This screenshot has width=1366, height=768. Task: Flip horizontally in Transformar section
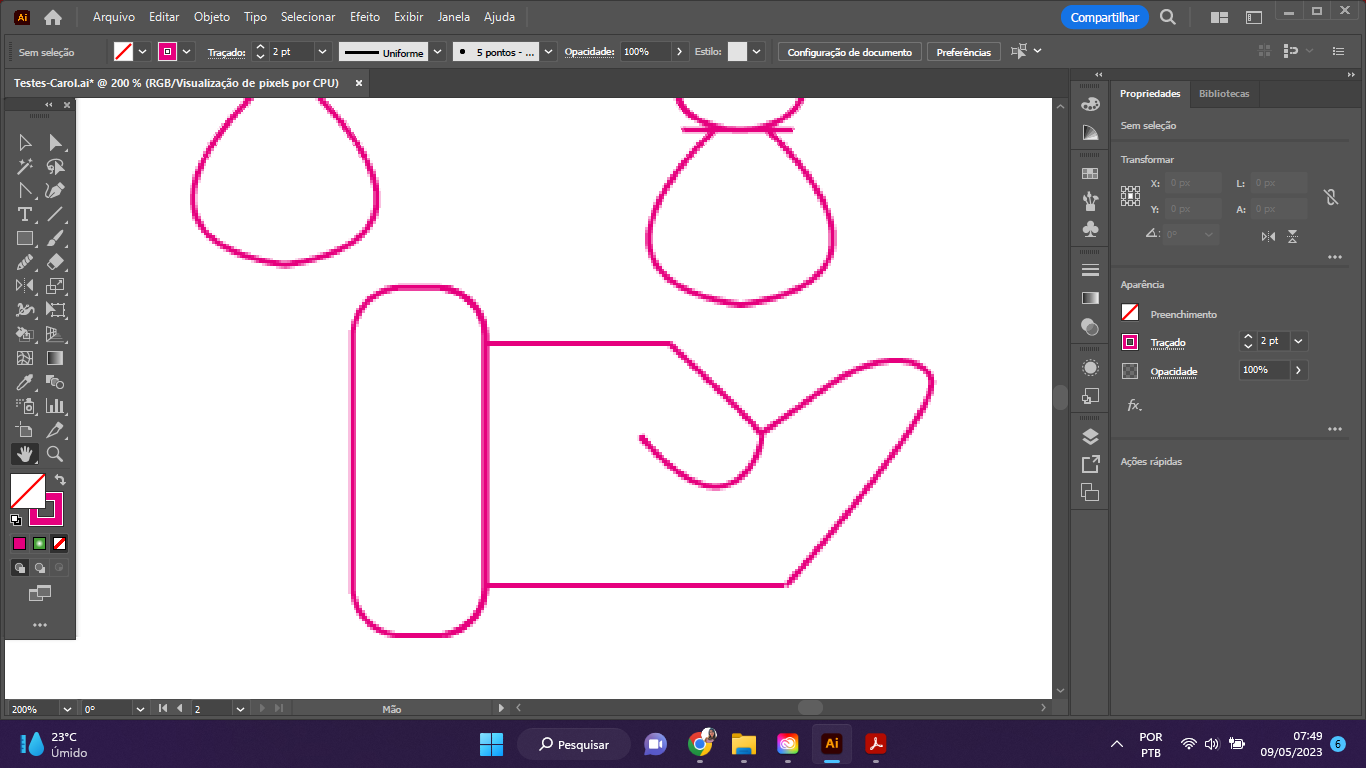click(x=1268, y=236)
